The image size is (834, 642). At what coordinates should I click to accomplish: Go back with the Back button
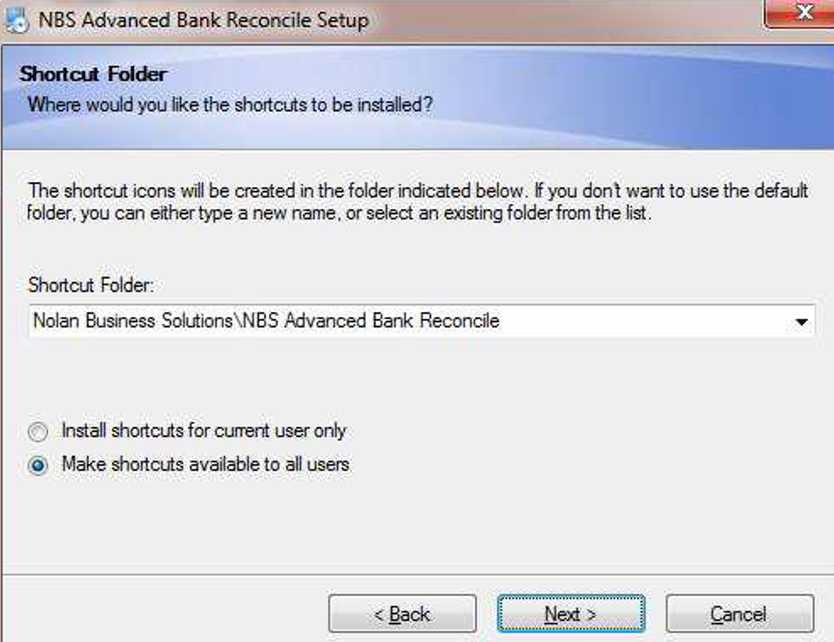[402, 613]
